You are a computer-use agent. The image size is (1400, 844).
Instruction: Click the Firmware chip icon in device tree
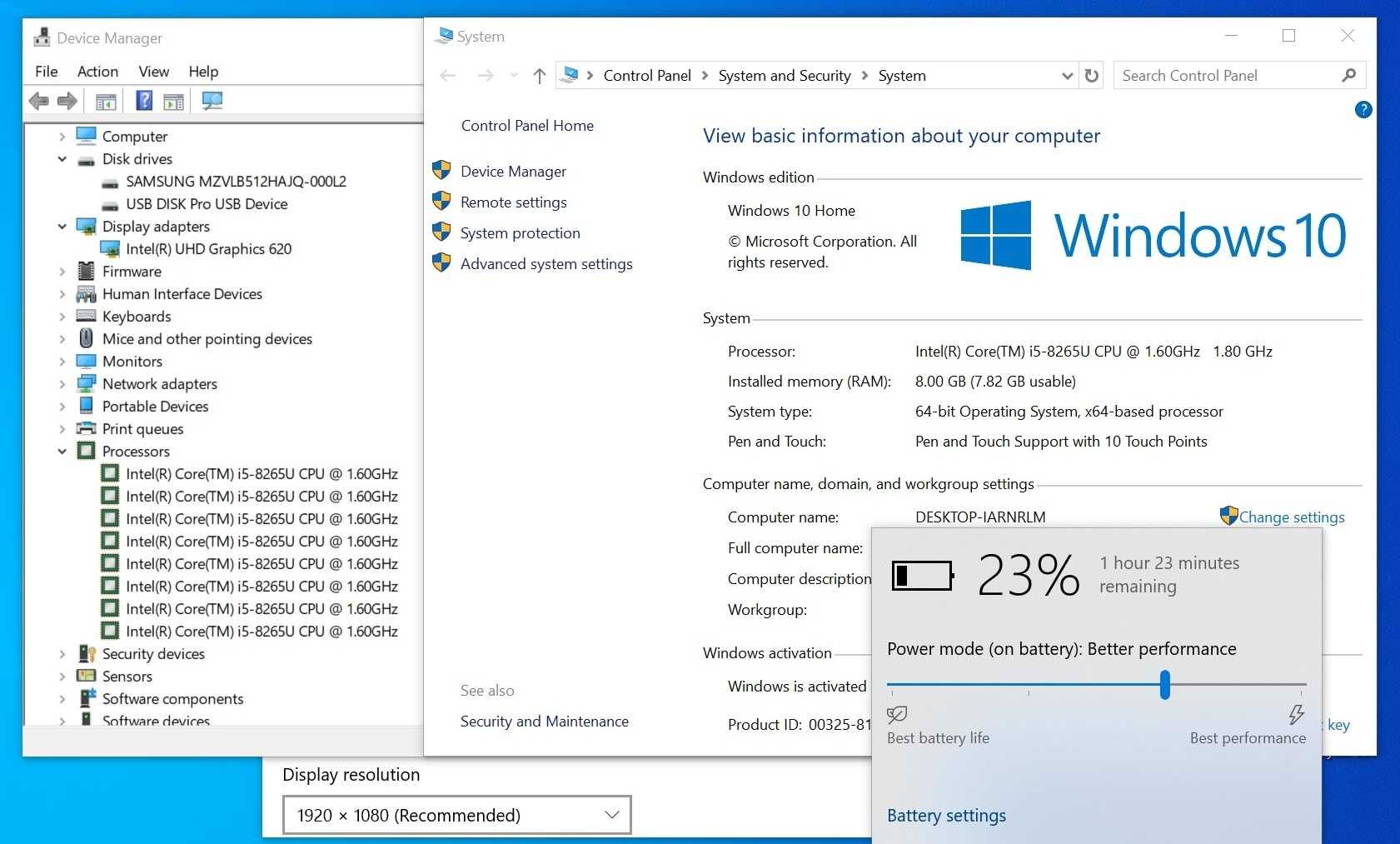[86, 271]
